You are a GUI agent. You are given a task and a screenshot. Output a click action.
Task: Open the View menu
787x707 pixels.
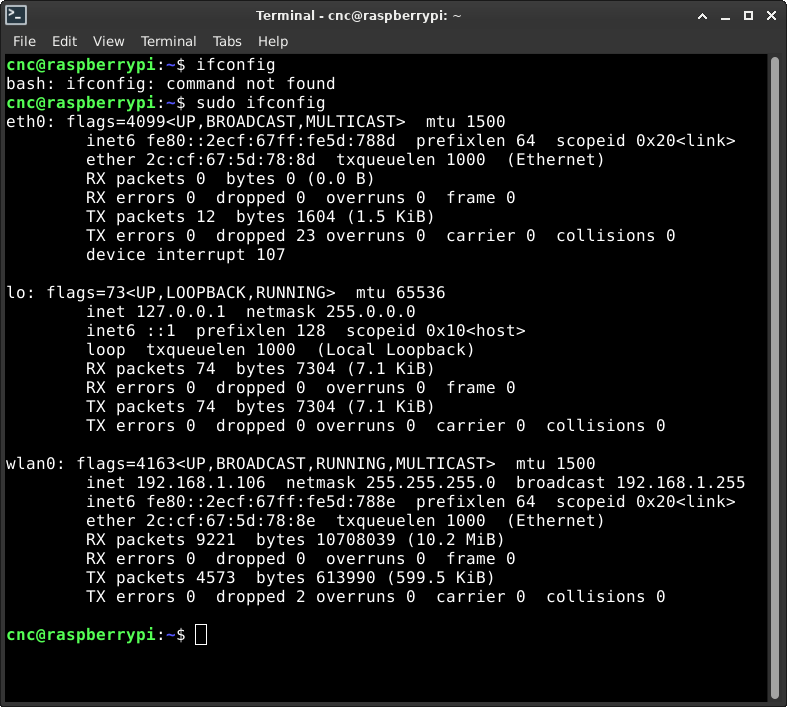pyautogui.click(x=108, y=41)
